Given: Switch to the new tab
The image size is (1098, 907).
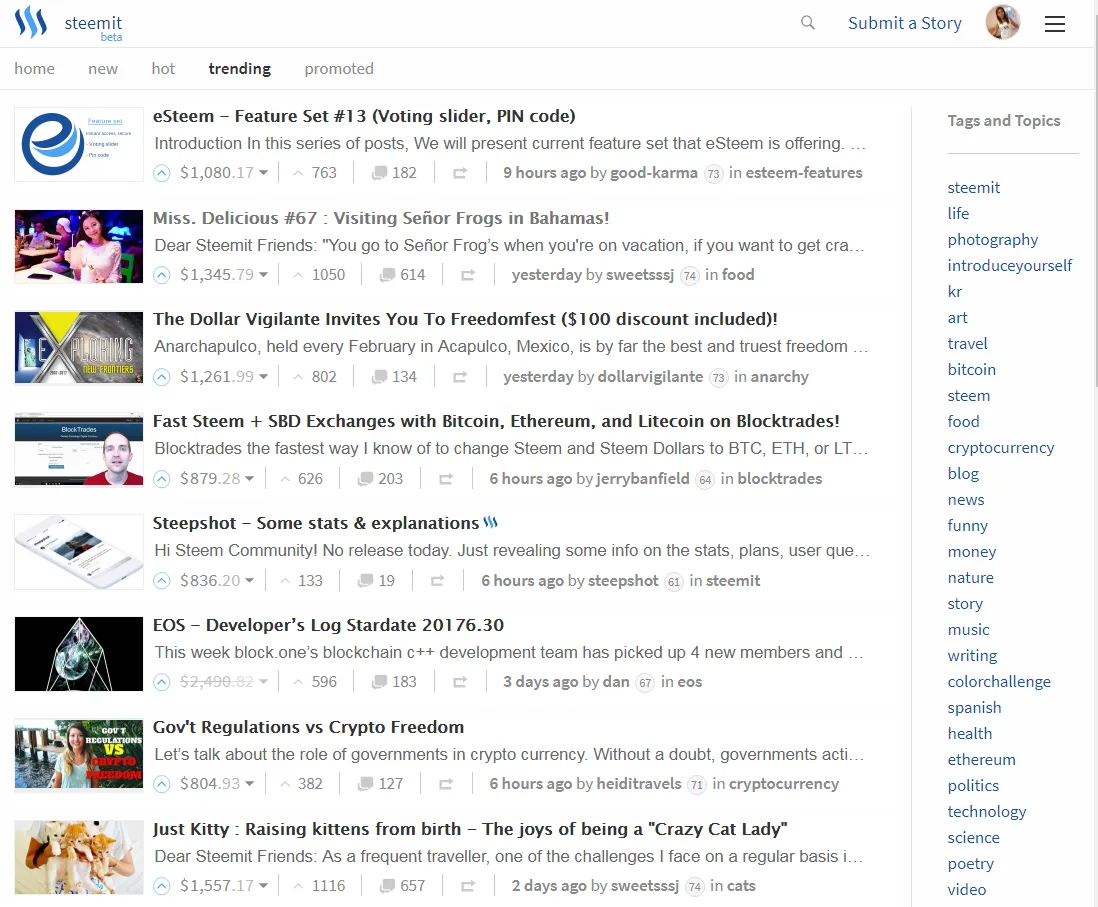Looking at the screenshot, I should tap(103, 69).
